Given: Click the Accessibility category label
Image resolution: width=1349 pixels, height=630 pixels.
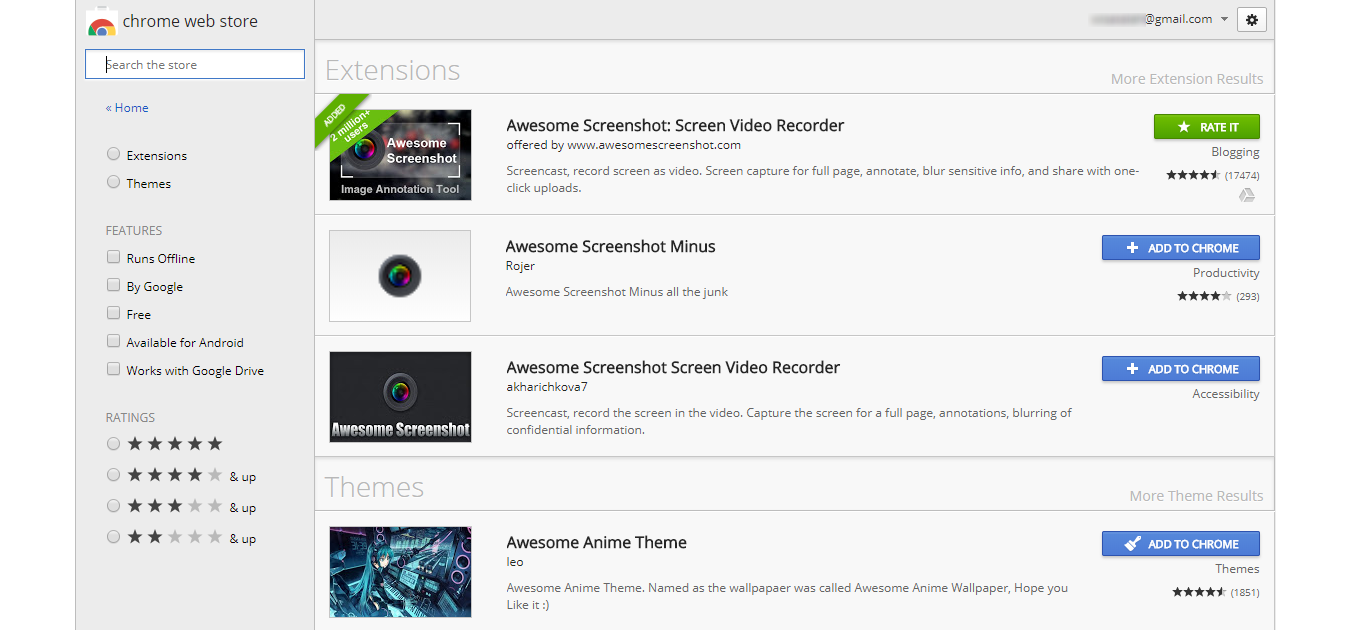Looking at the screenshot, I should [1226, 394].
